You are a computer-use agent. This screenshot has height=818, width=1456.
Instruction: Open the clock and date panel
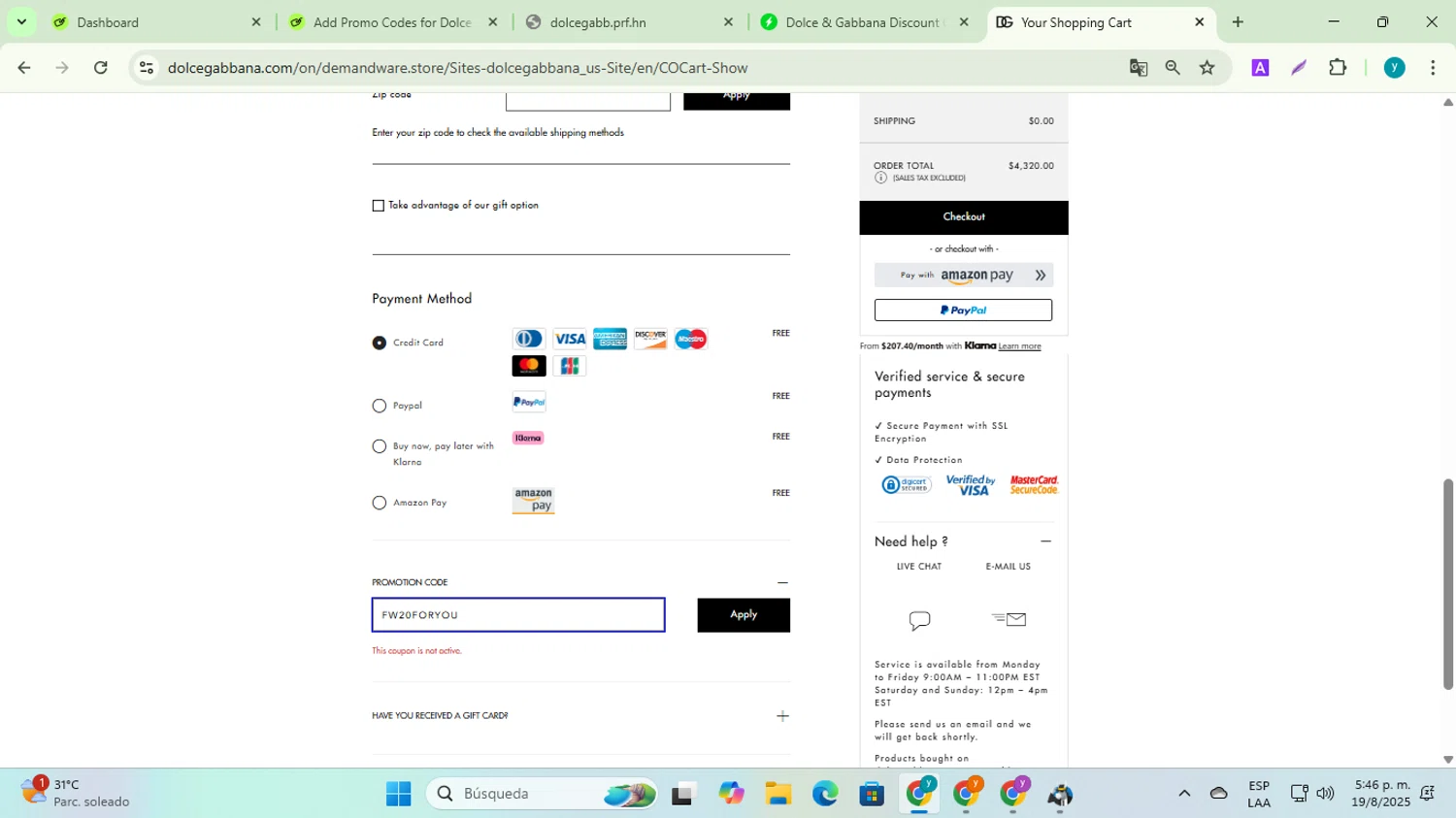pos(1382,794)
